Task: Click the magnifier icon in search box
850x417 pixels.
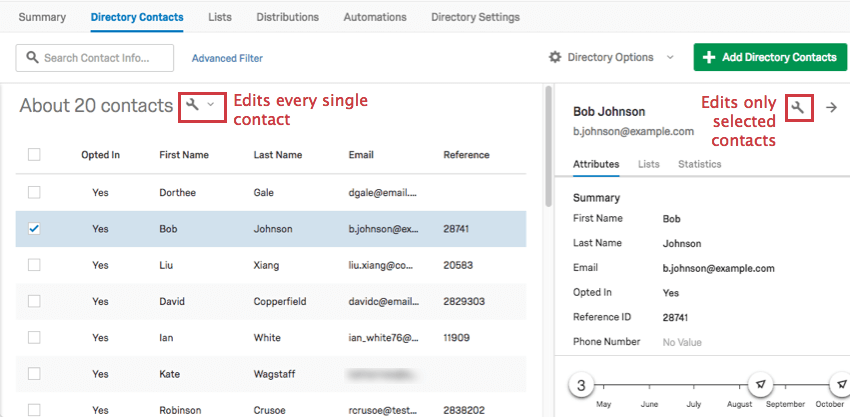Action: (33, 57)
